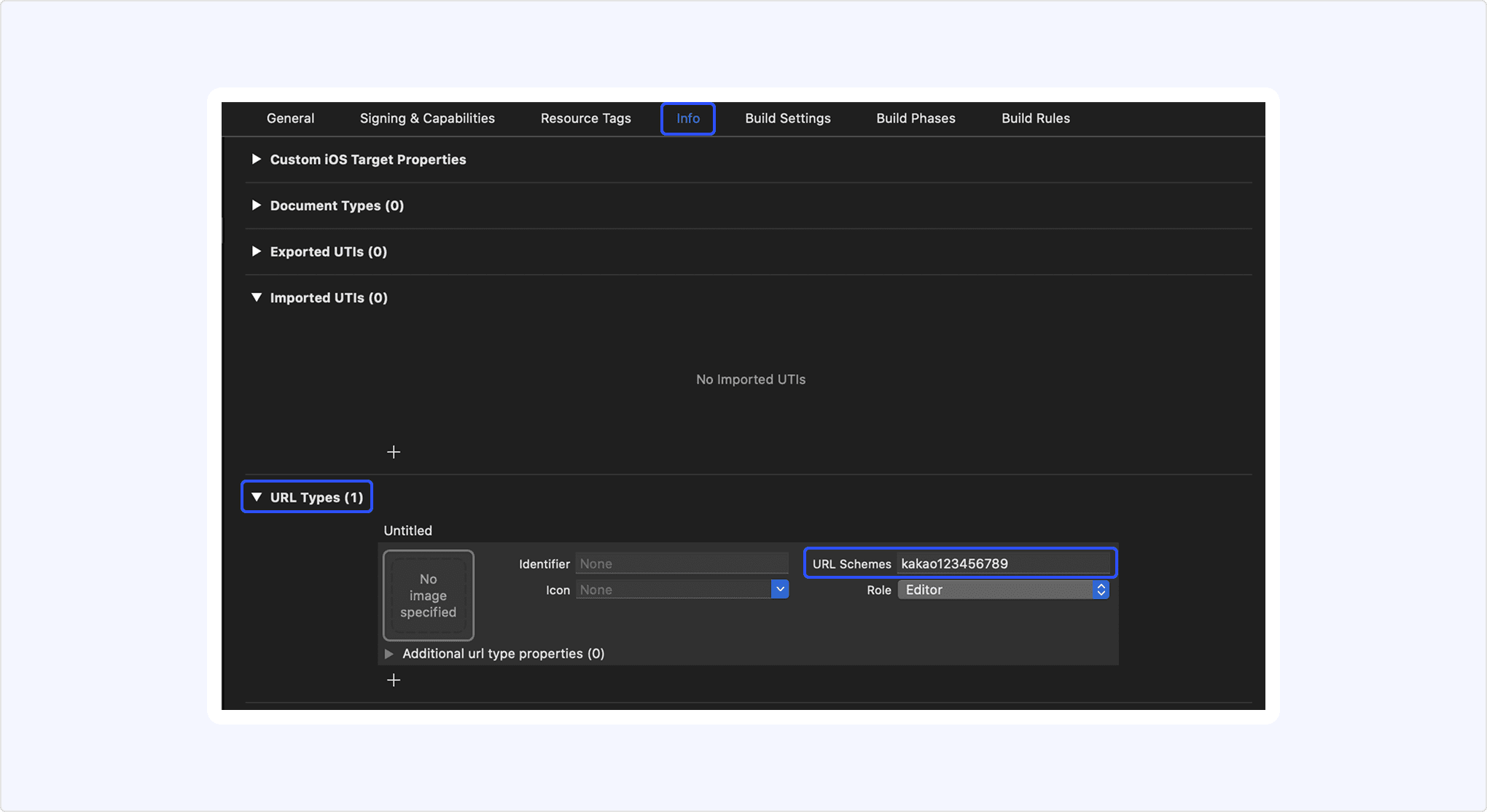Expand Additional url type properties
Image resolution: width=1487 pixels, height=812 pixels.
(389, 654)
